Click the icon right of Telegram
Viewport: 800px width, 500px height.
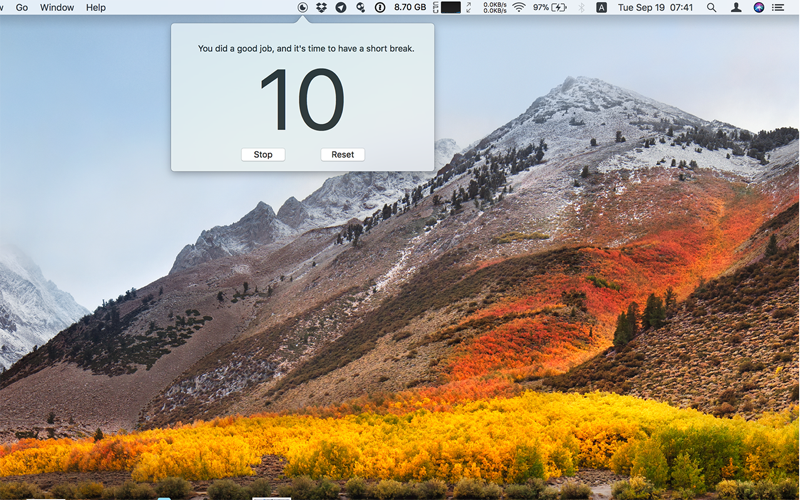click(x=360, y=8)
